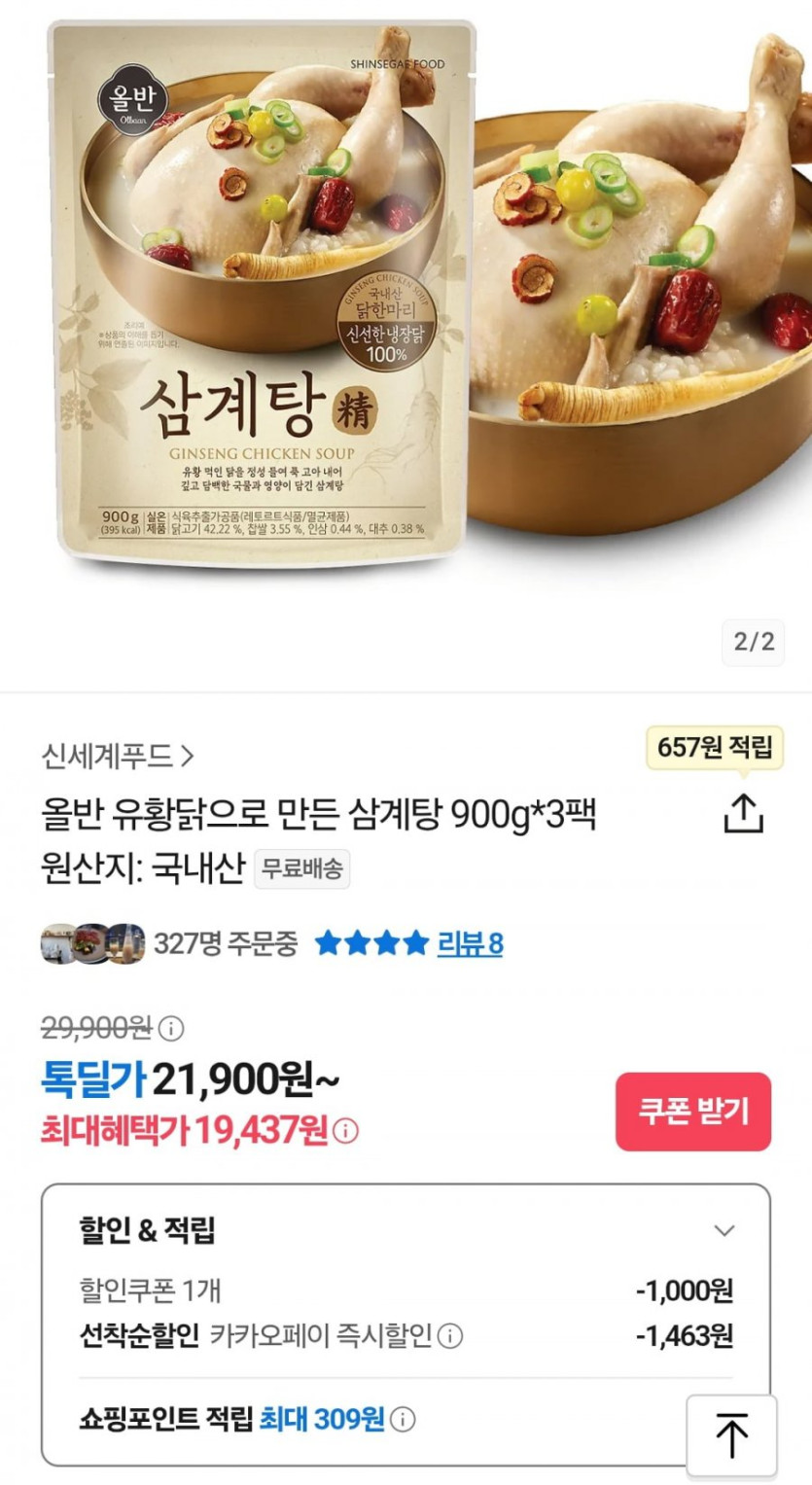The width and height of the screenshot is (812, 1485).
Task: Tap the share icon
Action: tap(743, 814)
